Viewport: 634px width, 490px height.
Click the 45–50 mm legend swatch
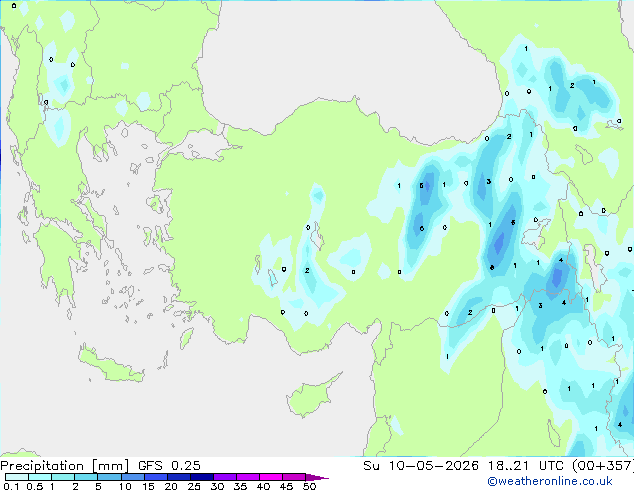tap(294, 477)
